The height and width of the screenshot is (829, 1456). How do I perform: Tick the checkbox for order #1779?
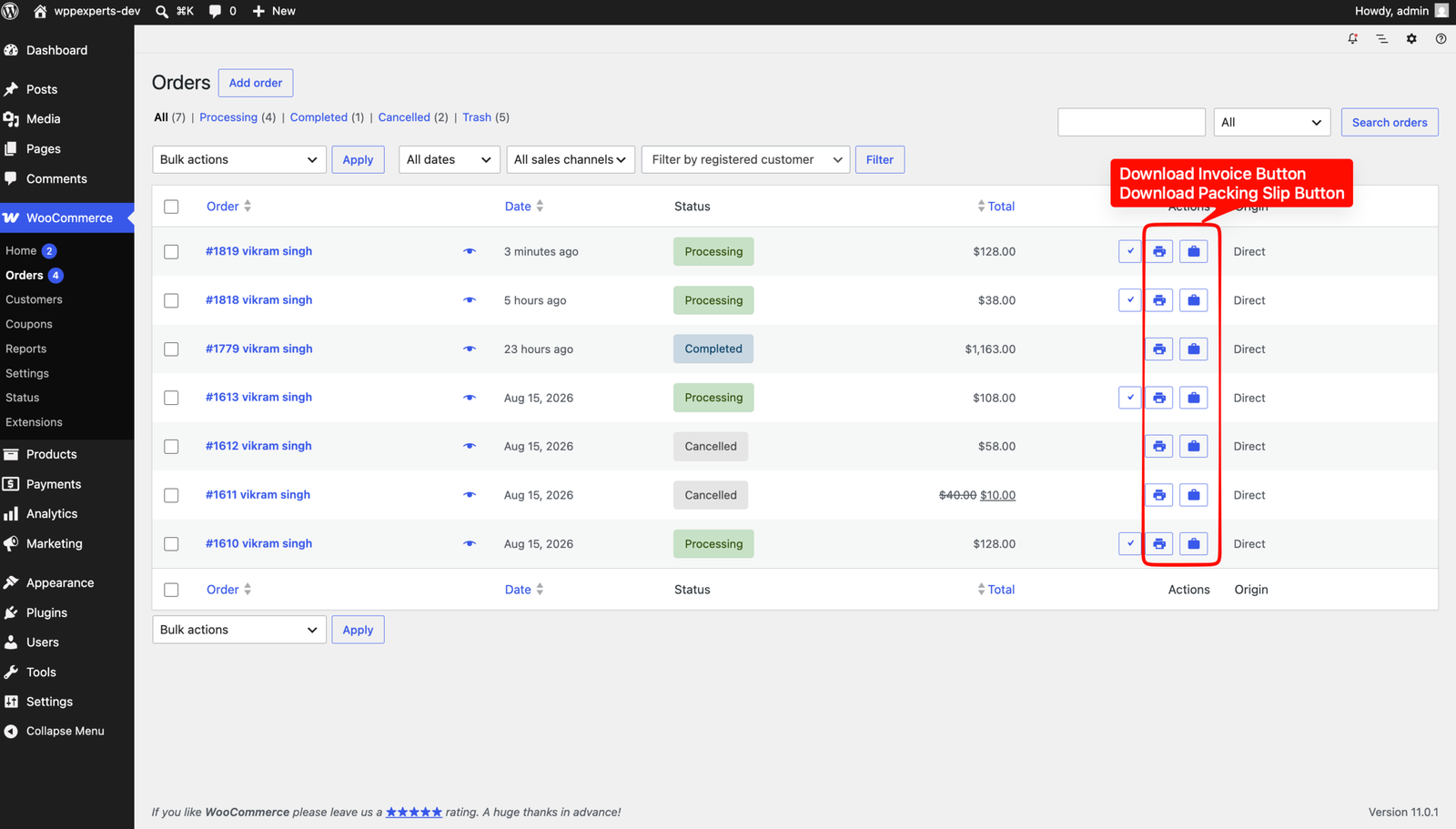171,349
